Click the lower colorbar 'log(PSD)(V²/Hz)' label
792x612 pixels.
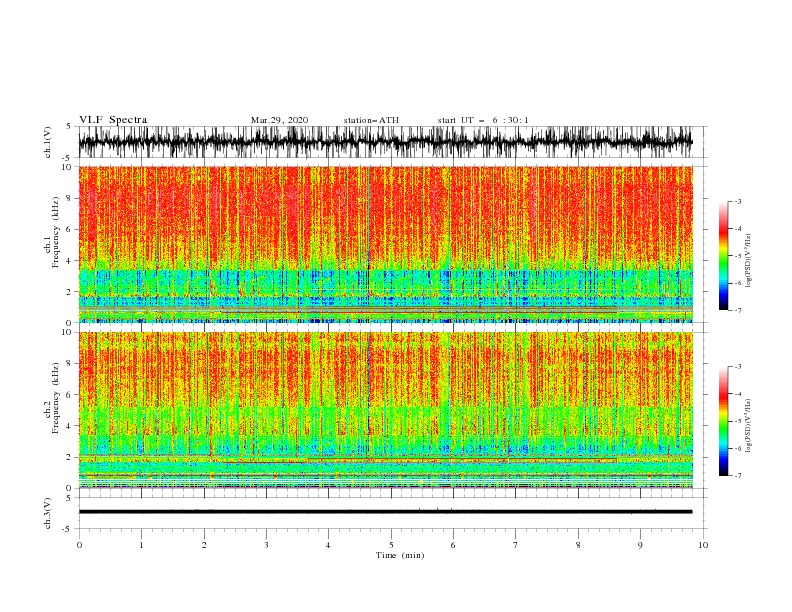(x=749, y=426)
